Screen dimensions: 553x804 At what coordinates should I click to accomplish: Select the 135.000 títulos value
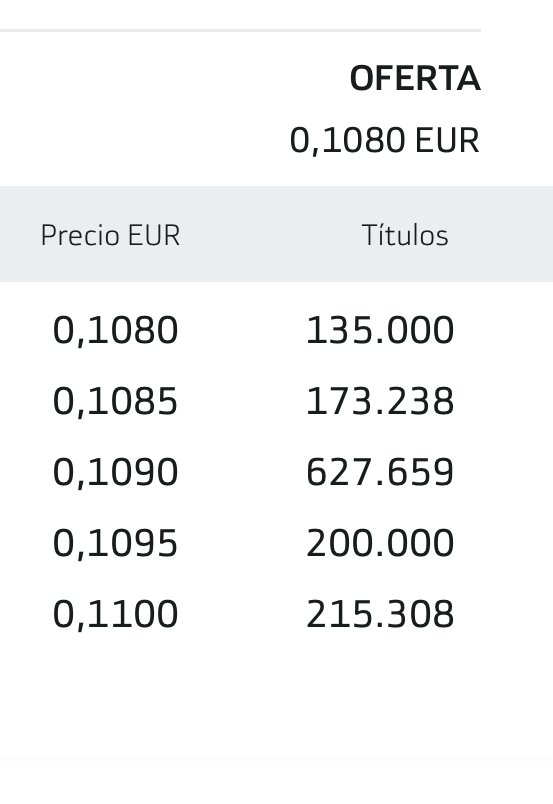380,330
